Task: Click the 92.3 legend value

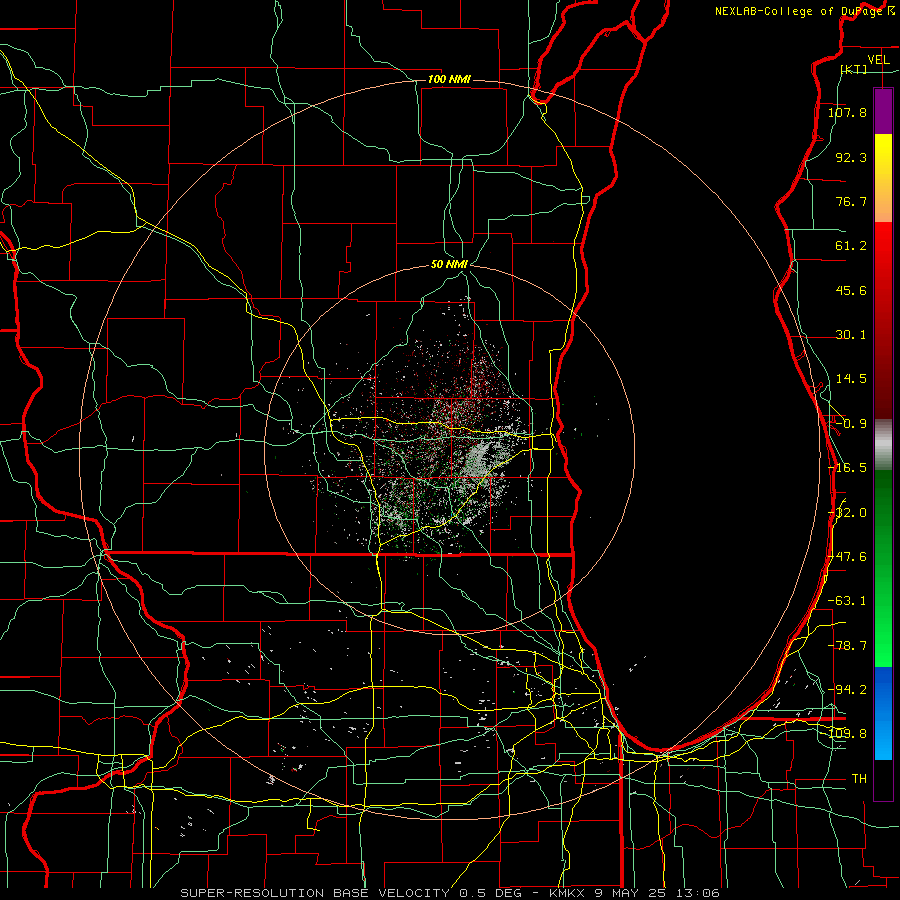Action: coord(851,157)
